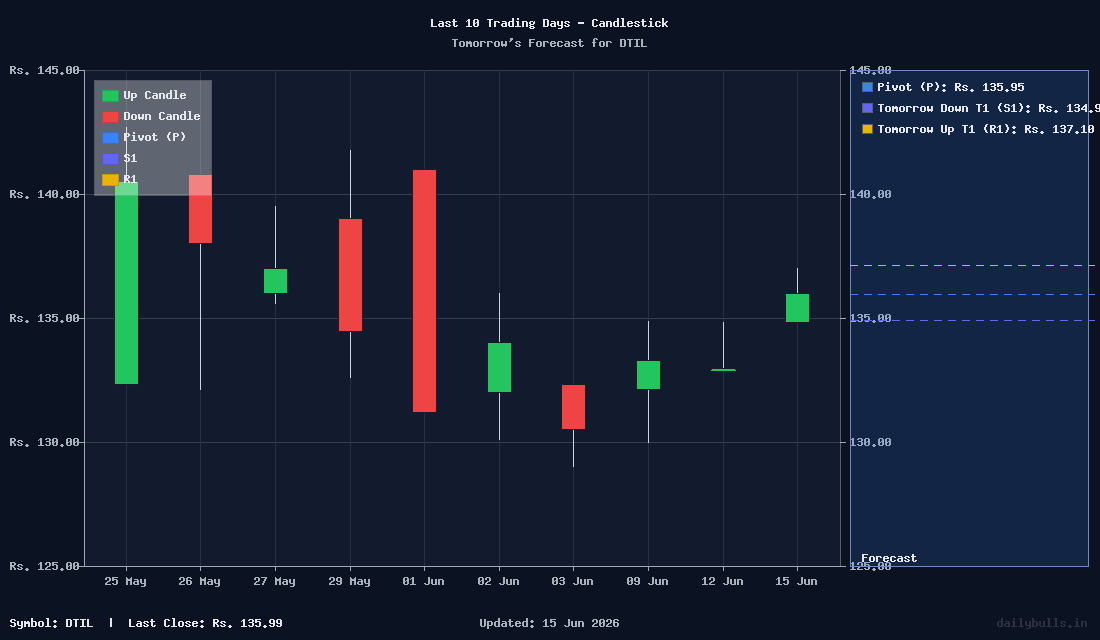The width and height of the screenshot is (1100, 640).
Task: Click the 02 Jun green candle
Action: (x=499, y=368)
